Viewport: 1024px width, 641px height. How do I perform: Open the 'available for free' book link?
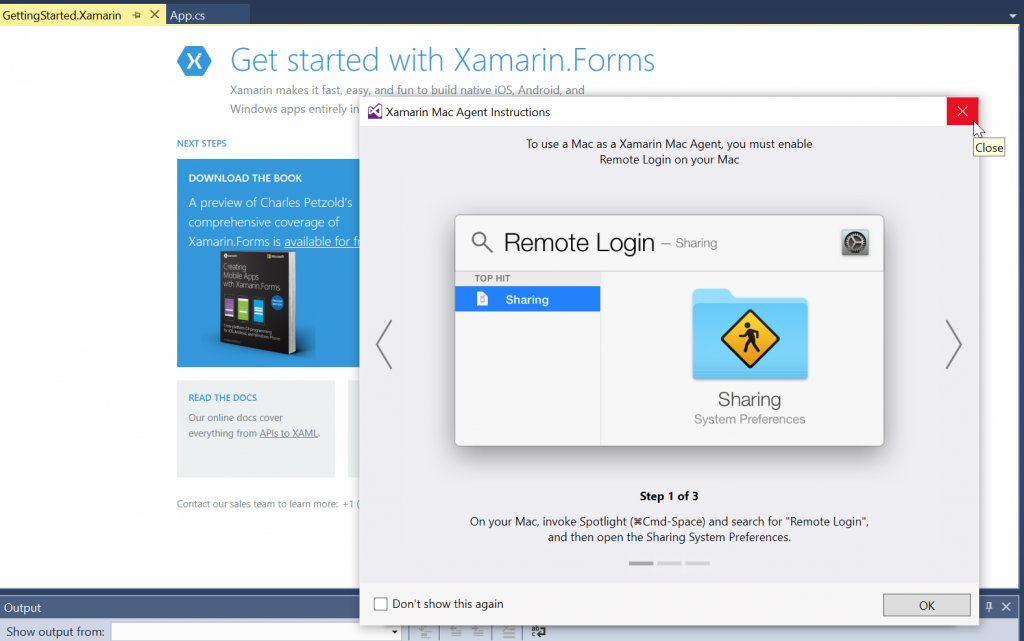coord(321,242)
